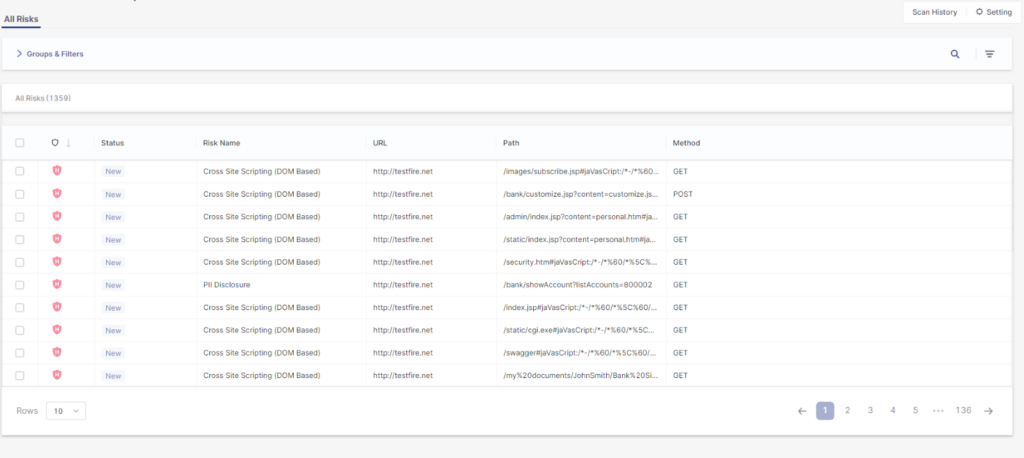Jump to last page 136

963,410
